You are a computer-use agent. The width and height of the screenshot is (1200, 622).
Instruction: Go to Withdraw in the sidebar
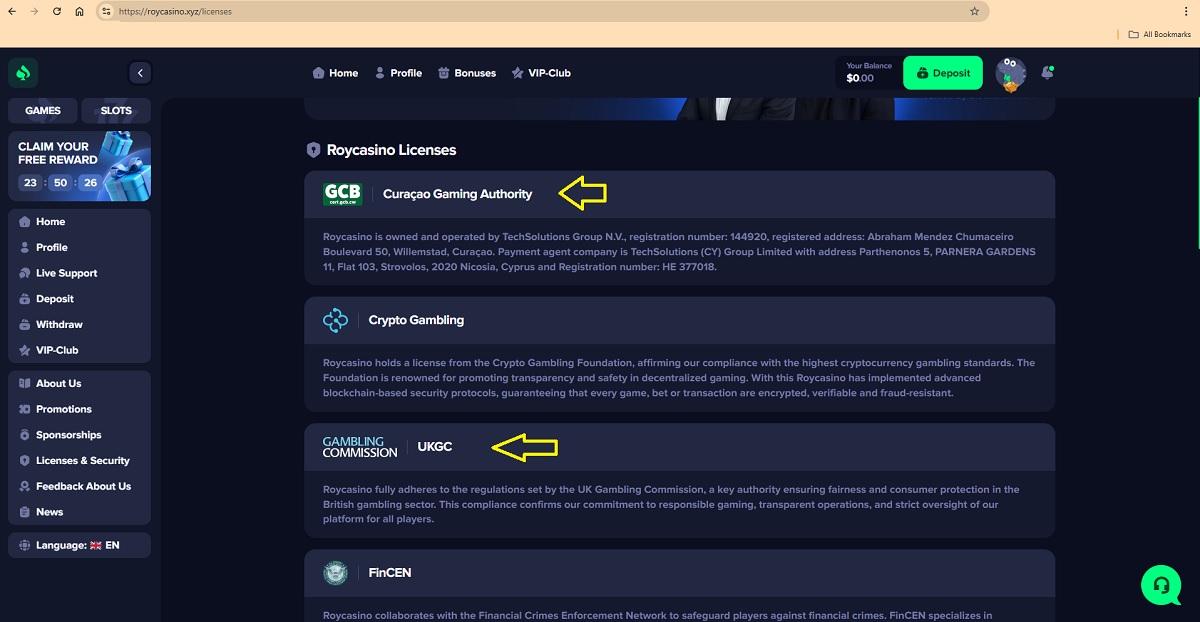[59, 324]
